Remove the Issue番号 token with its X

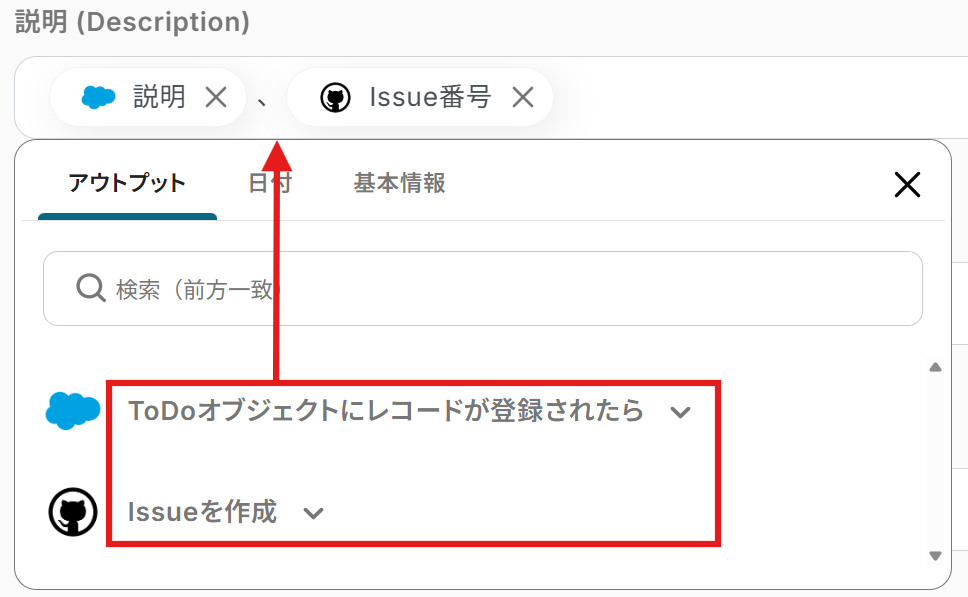pyautogui.click(x=522, y=96)
